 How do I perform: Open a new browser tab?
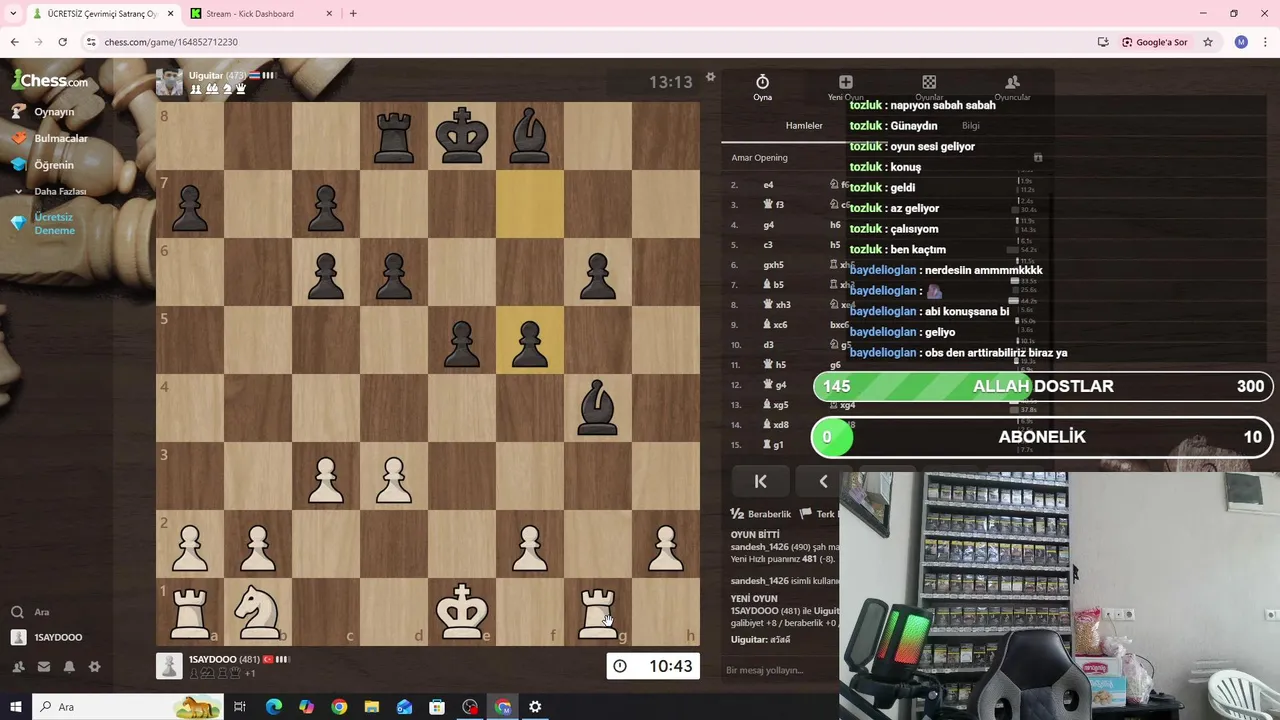point(353,14)
